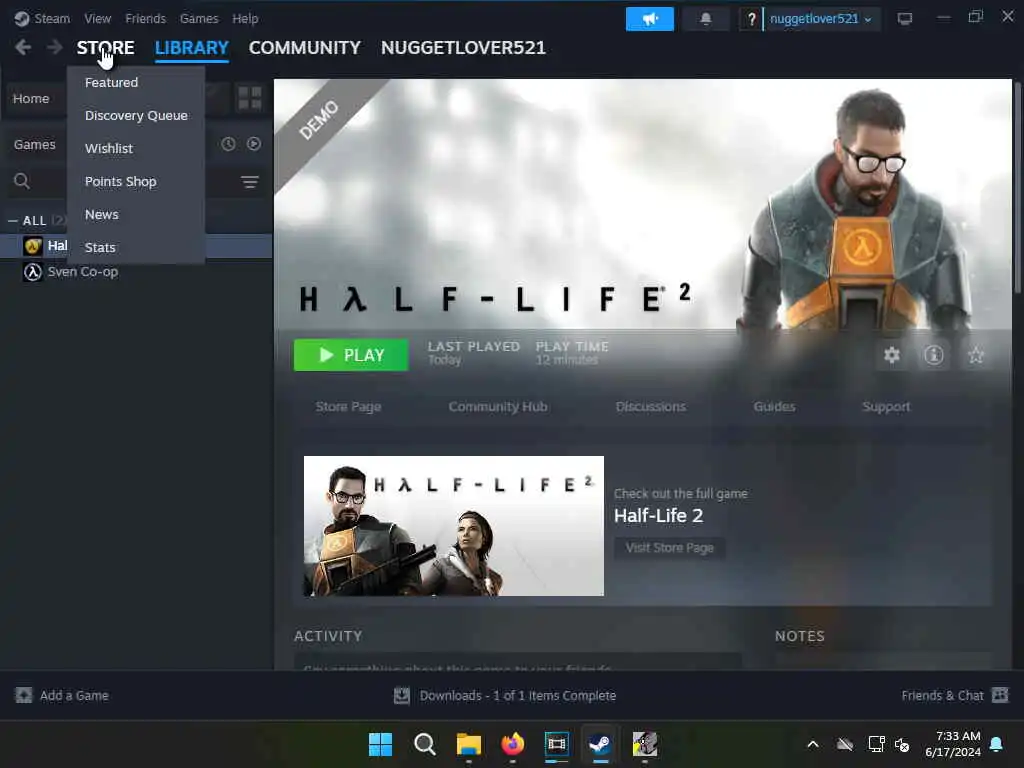Open Friends & Chat icon
The height and width of the screenshot is (768, 1024).
click(1000, 695)
